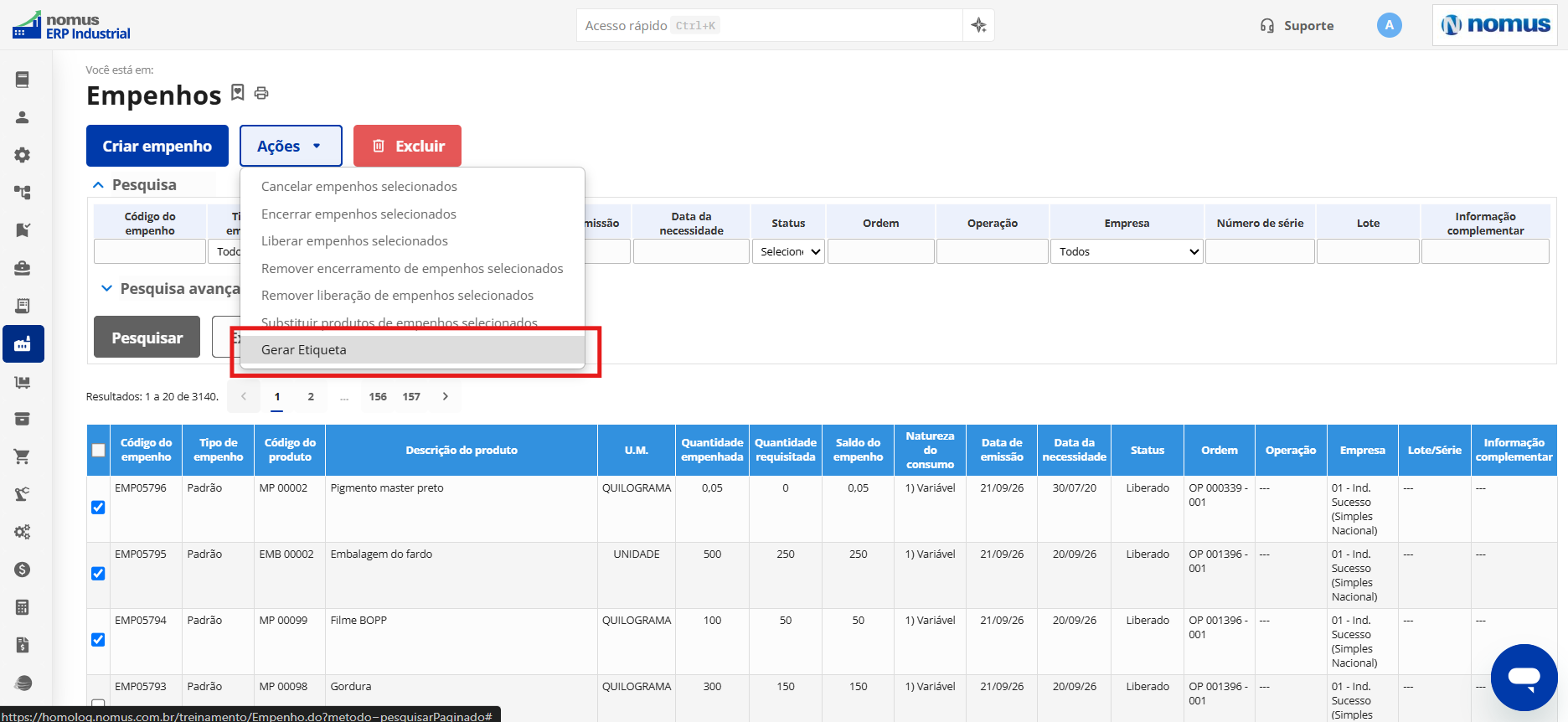The image size is (1568, 722).
Task: Open the chat support bubble
Action: (1524, 677)
